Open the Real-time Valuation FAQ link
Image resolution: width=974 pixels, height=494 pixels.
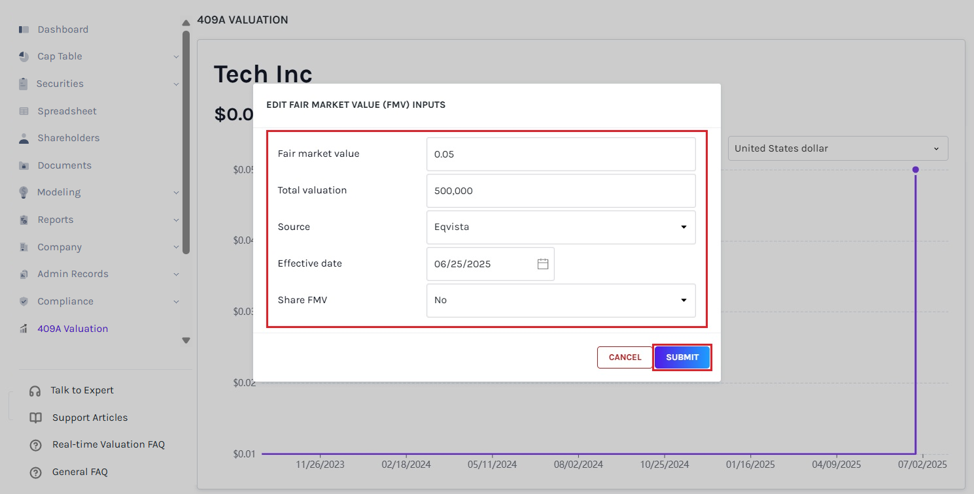pyautogui.click(x=108, y=444)
